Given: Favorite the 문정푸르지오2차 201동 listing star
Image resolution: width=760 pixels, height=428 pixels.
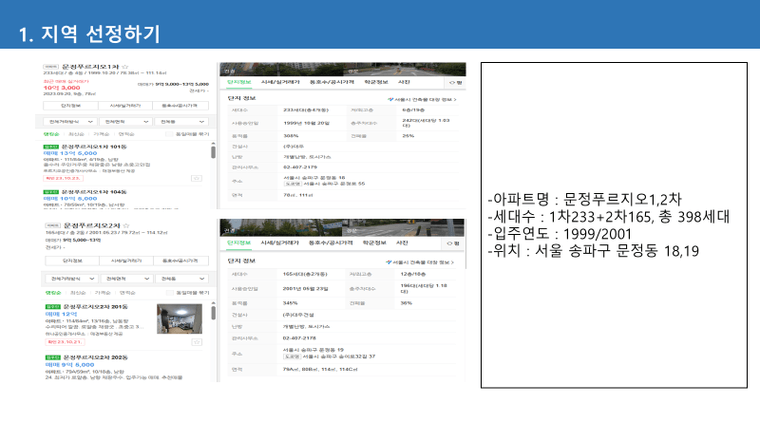Looking at the screenshot, I should (196, 342).
